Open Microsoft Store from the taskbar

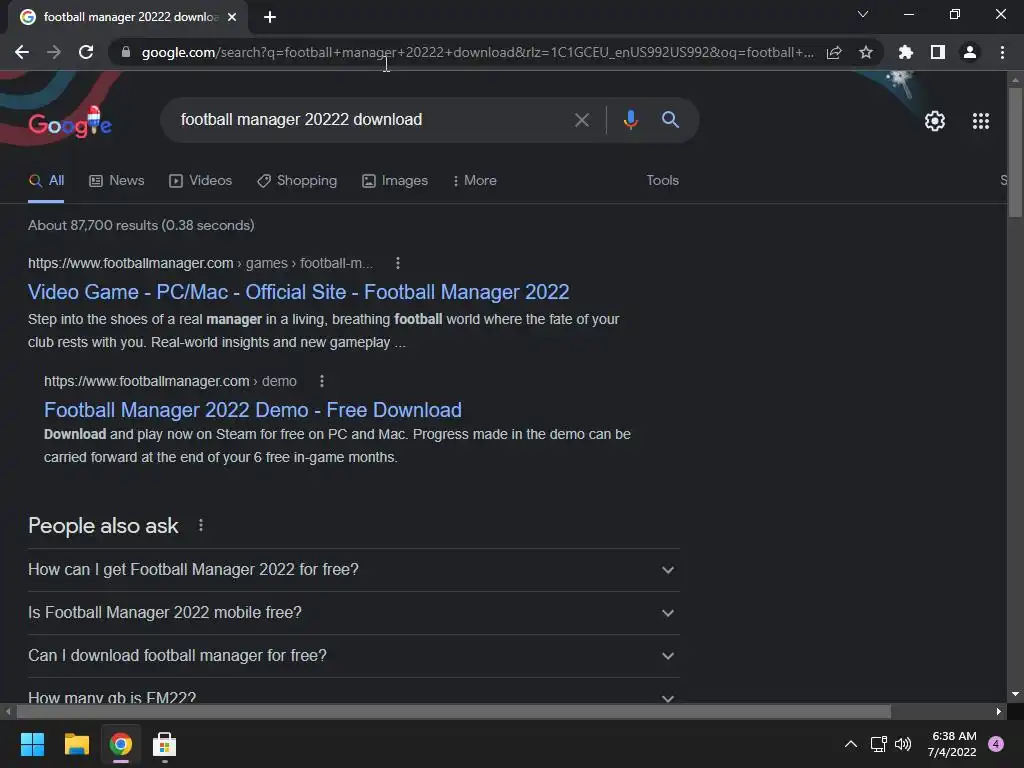[x=165, y=744]
